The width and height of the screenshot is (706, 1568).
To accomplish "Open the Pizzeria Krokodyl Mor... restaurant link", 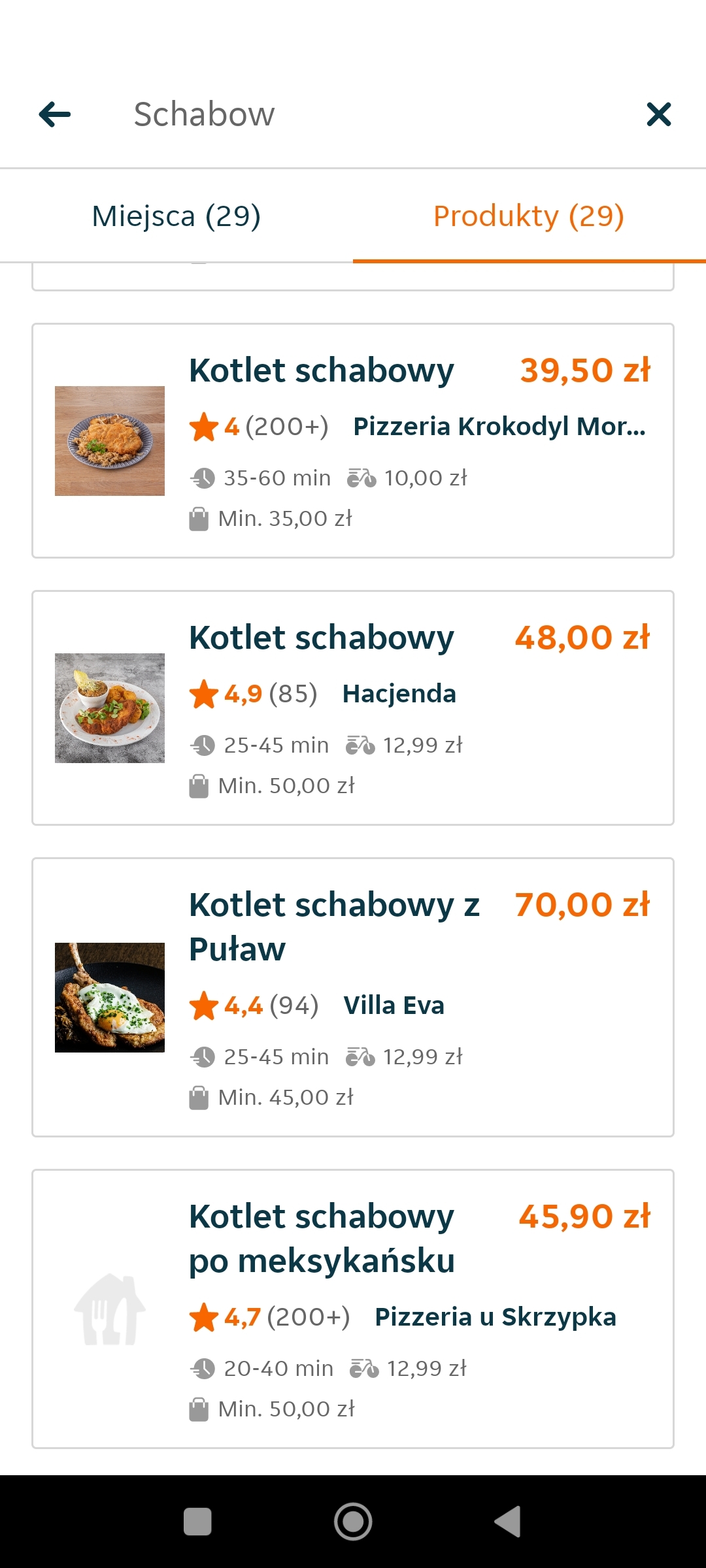I will 499,427.
